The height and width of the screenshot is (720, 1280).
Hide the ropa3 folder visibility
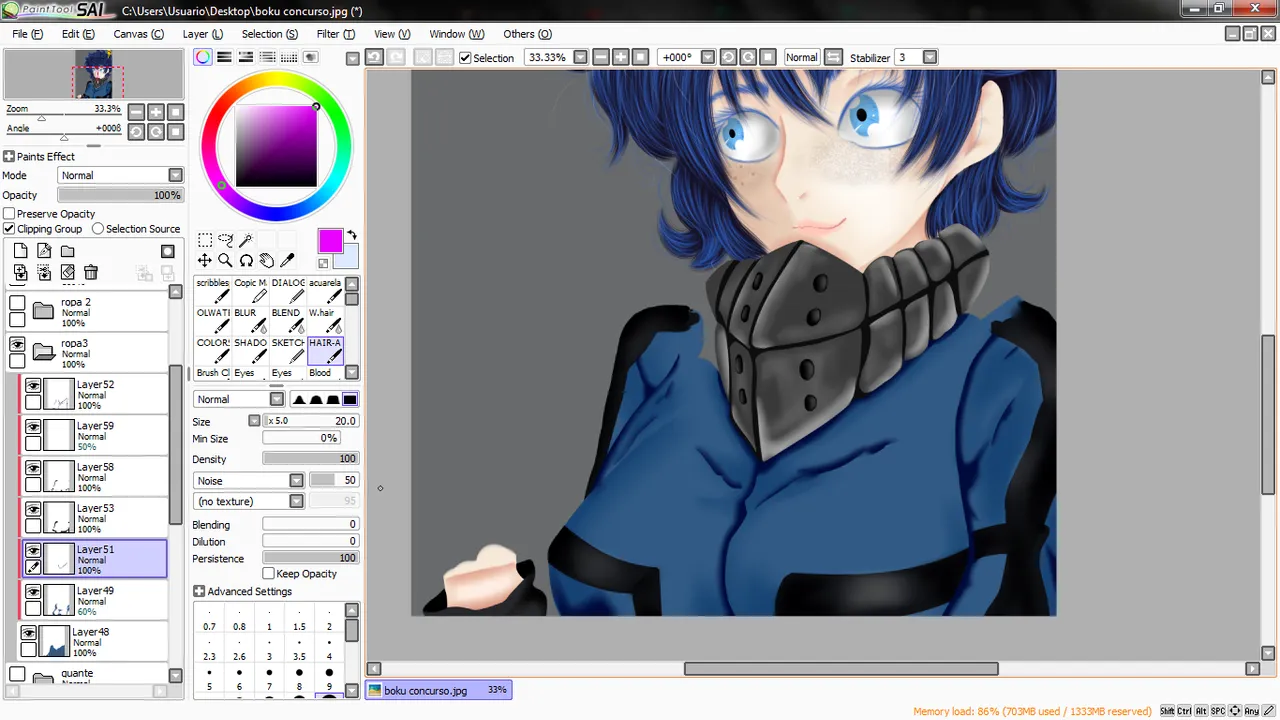(x=17, y=344)
